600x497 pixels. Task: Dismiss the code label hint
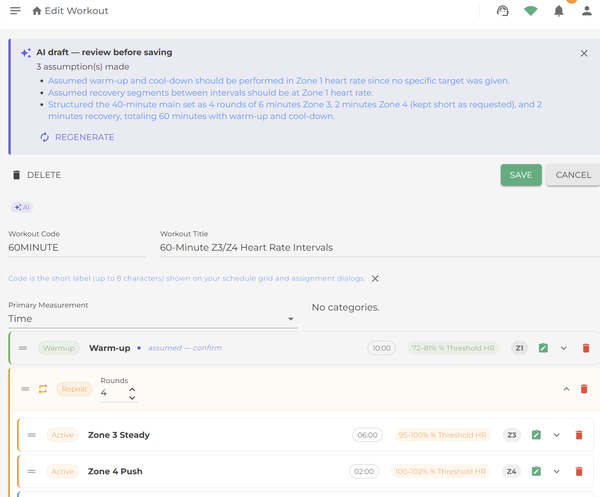[x=375, y=279]
